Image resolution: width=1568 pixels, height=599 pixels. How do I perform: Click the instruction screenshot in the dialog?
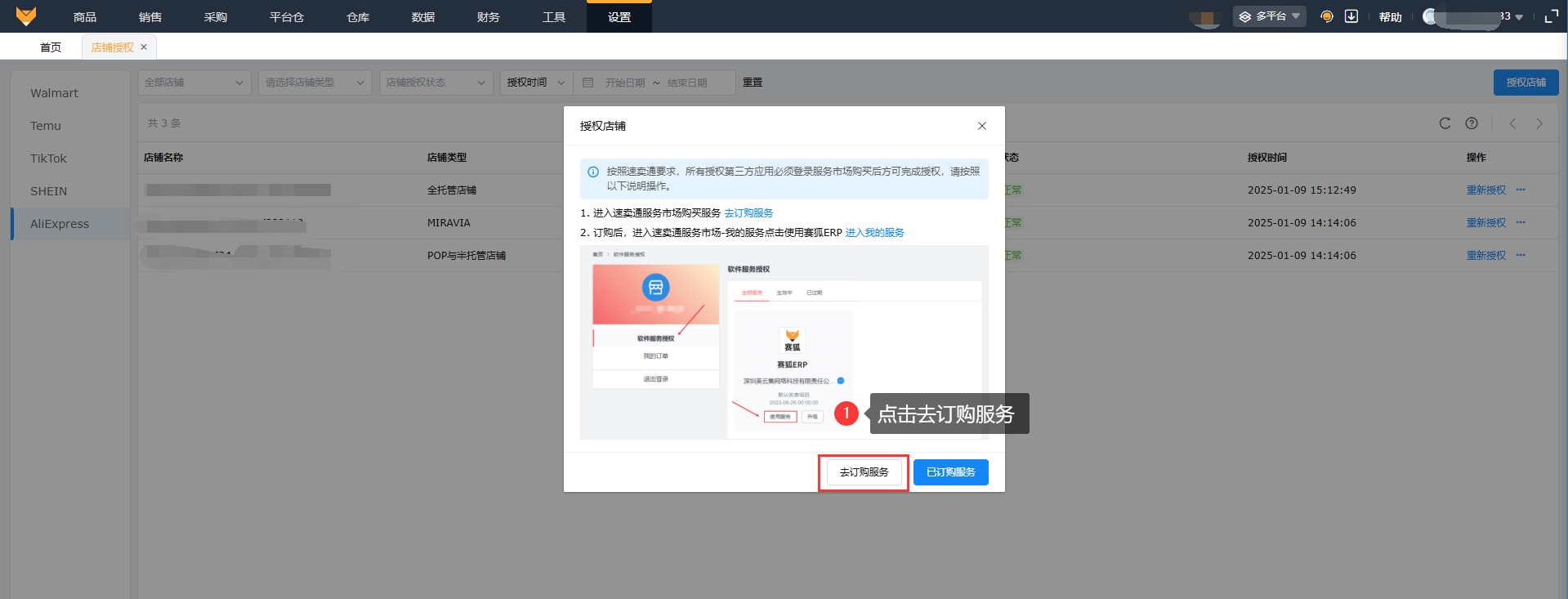tap(784, 342)
